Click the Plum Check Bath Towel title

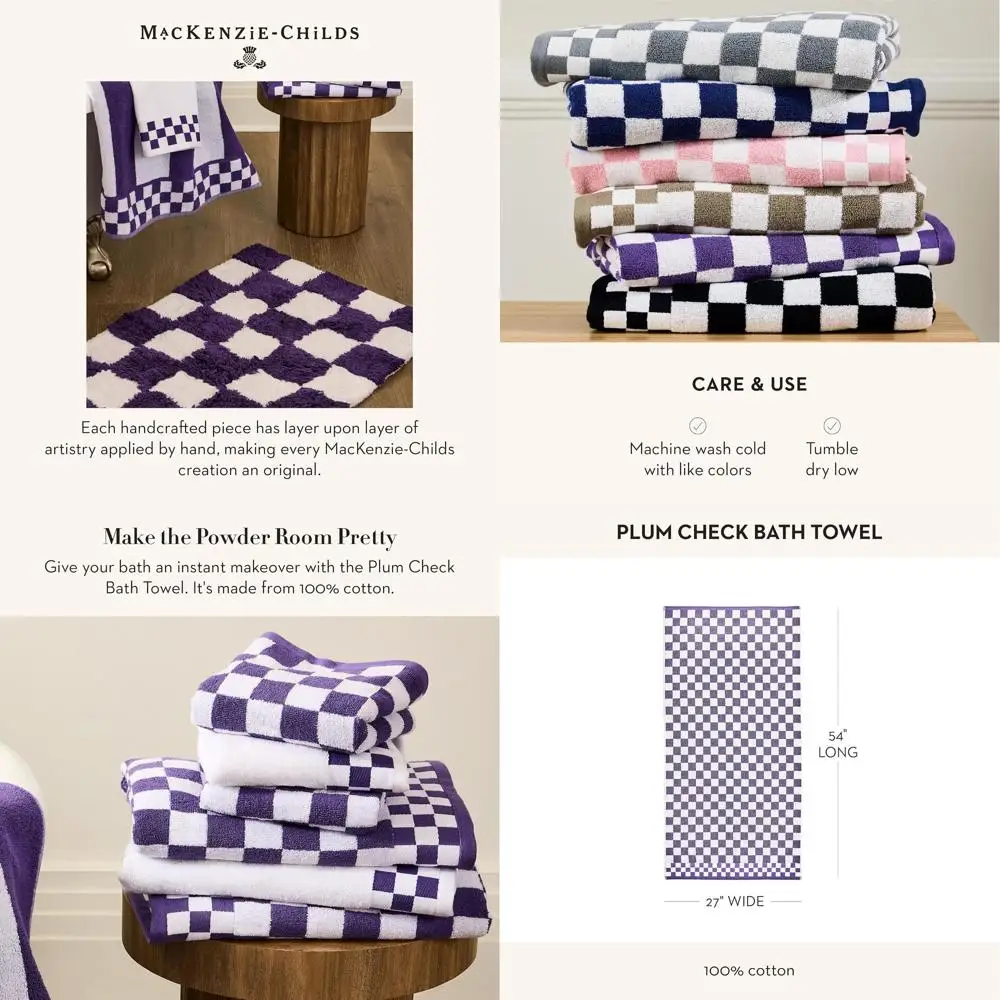pos(749,532)
